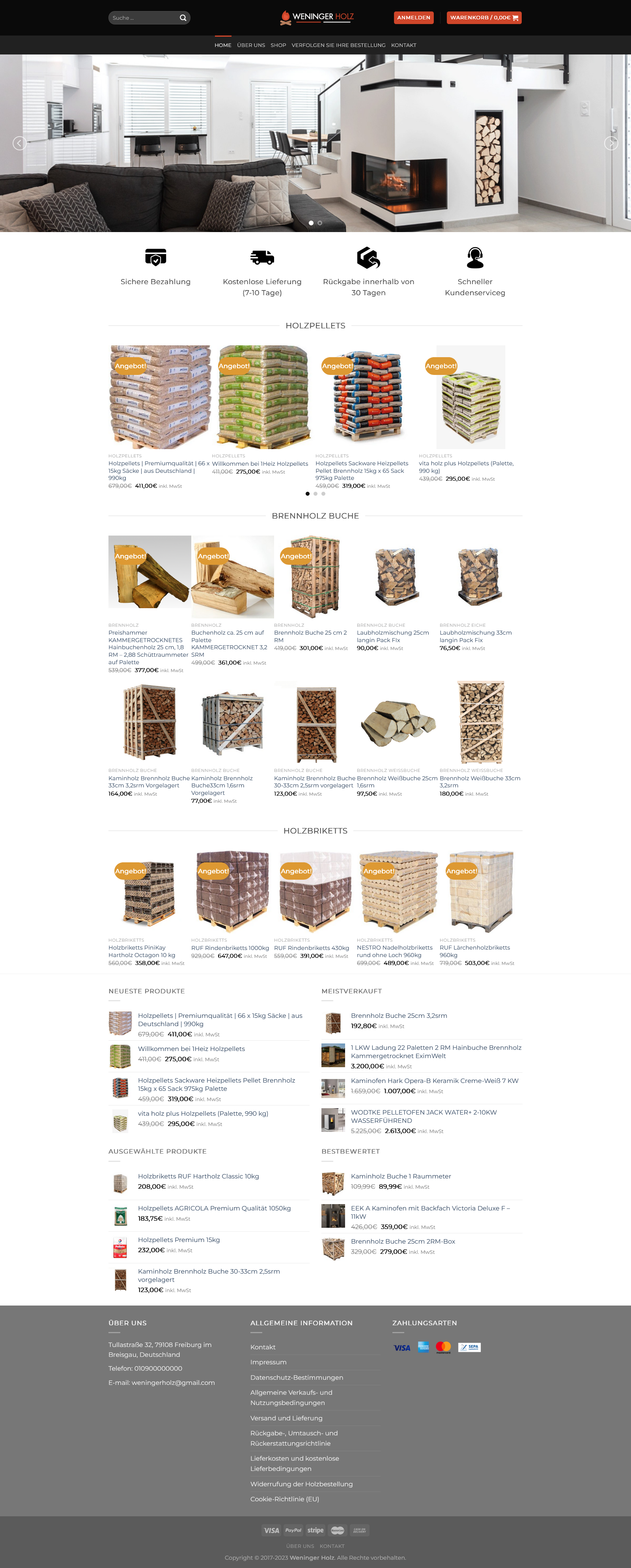This screenshot has width=631, height=1568.
Task: Open the RUF Rindenbriketts 1000kg product thumbnail
Action: pyautogui.click(x=232, y=892)
